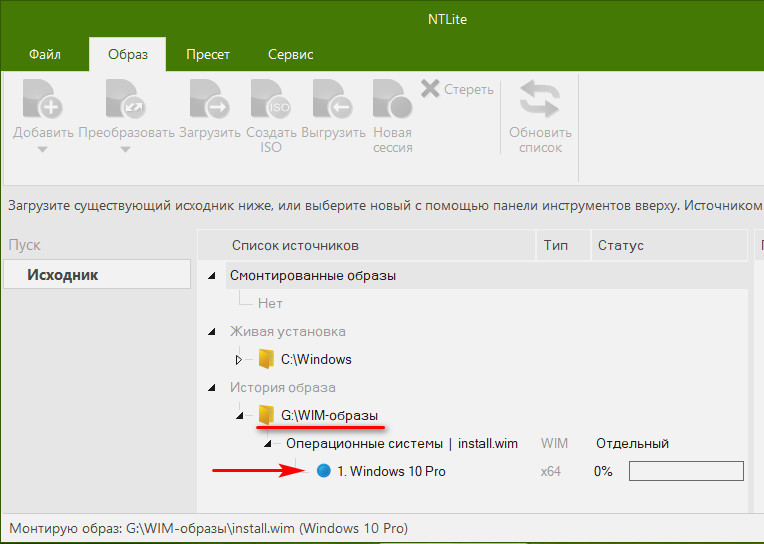Click the Erase (Стереть) X icon

coord(430,89)
